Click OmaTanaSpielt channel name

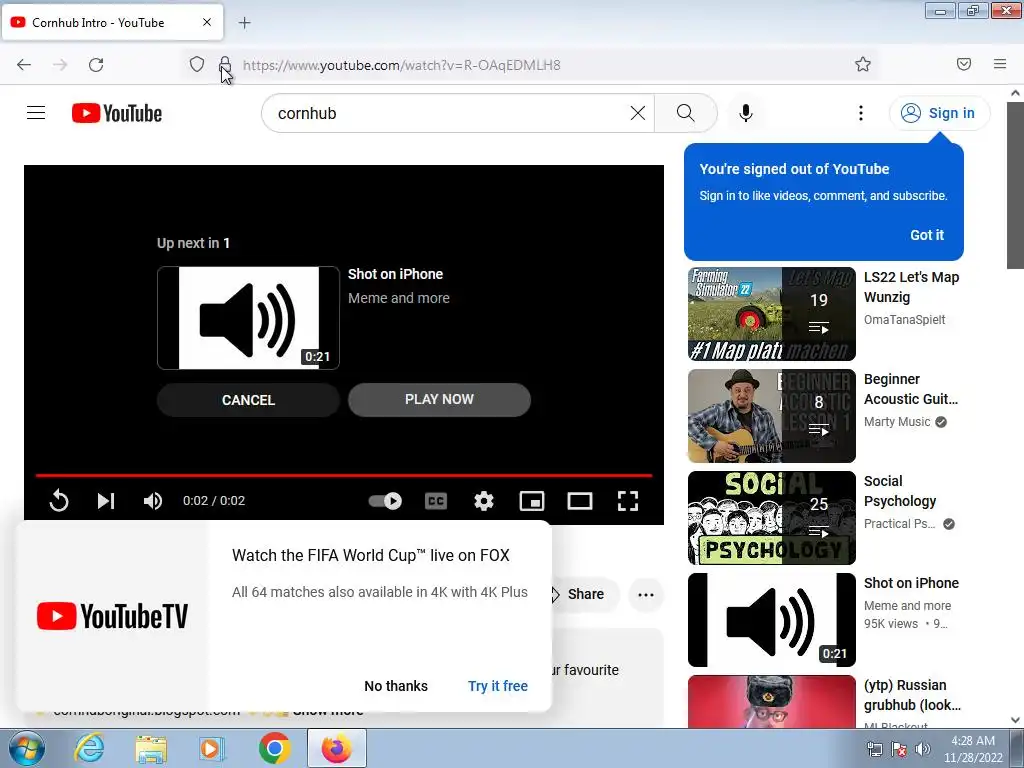click(904, 319)
